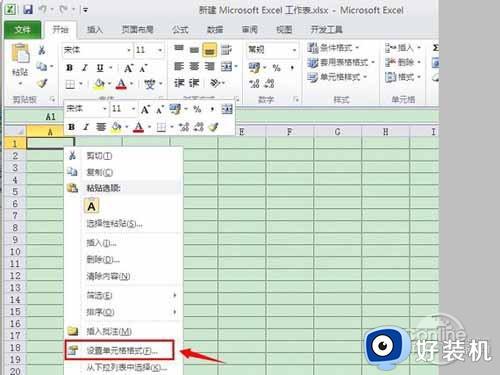Click the Insert cells button in ribbon
The width and height of the screenshot is (500, 375).
[403, 48]
